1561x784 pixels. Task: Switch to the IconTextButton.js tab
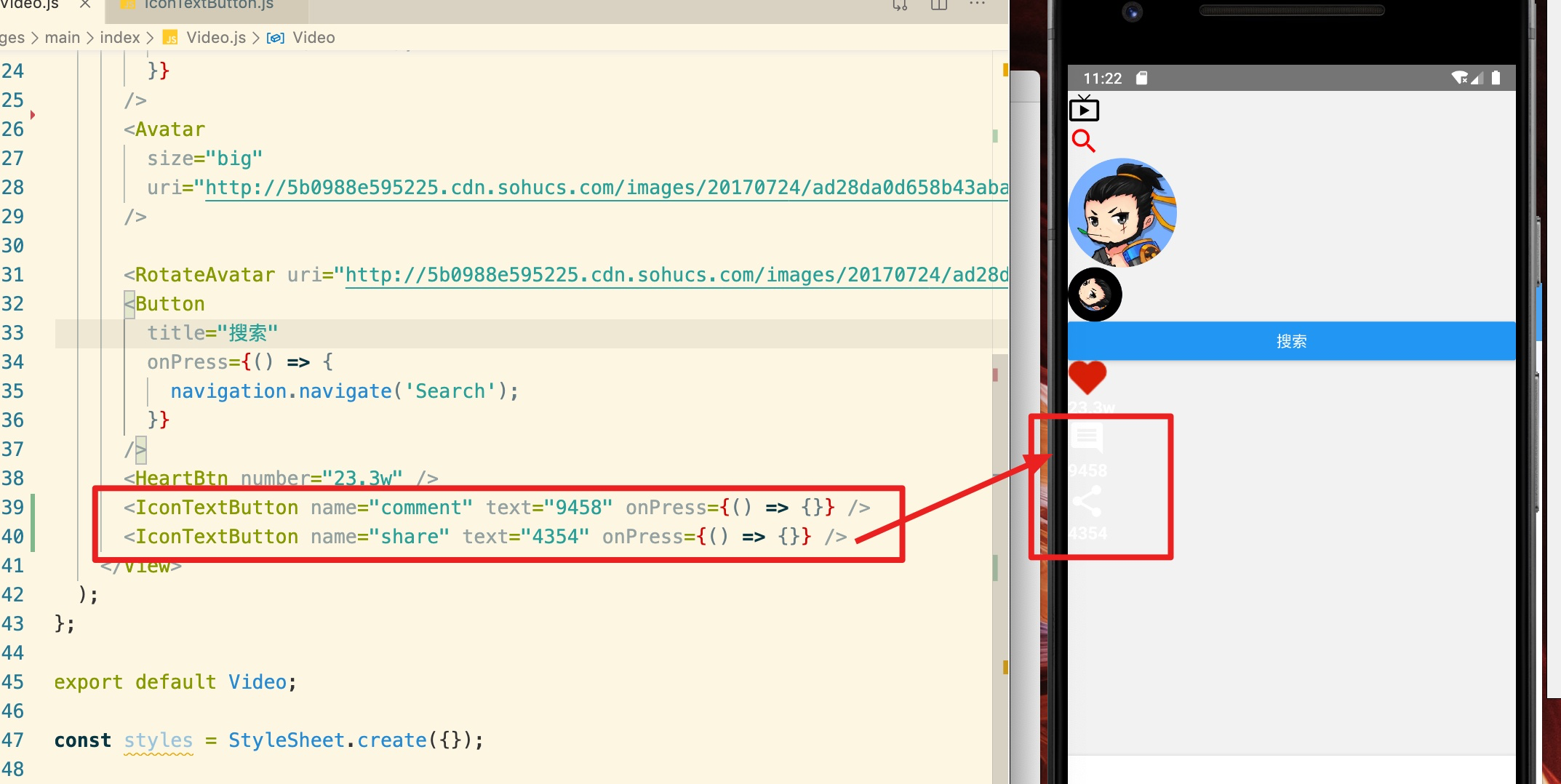pyautogui.click(x=208, y=5)
